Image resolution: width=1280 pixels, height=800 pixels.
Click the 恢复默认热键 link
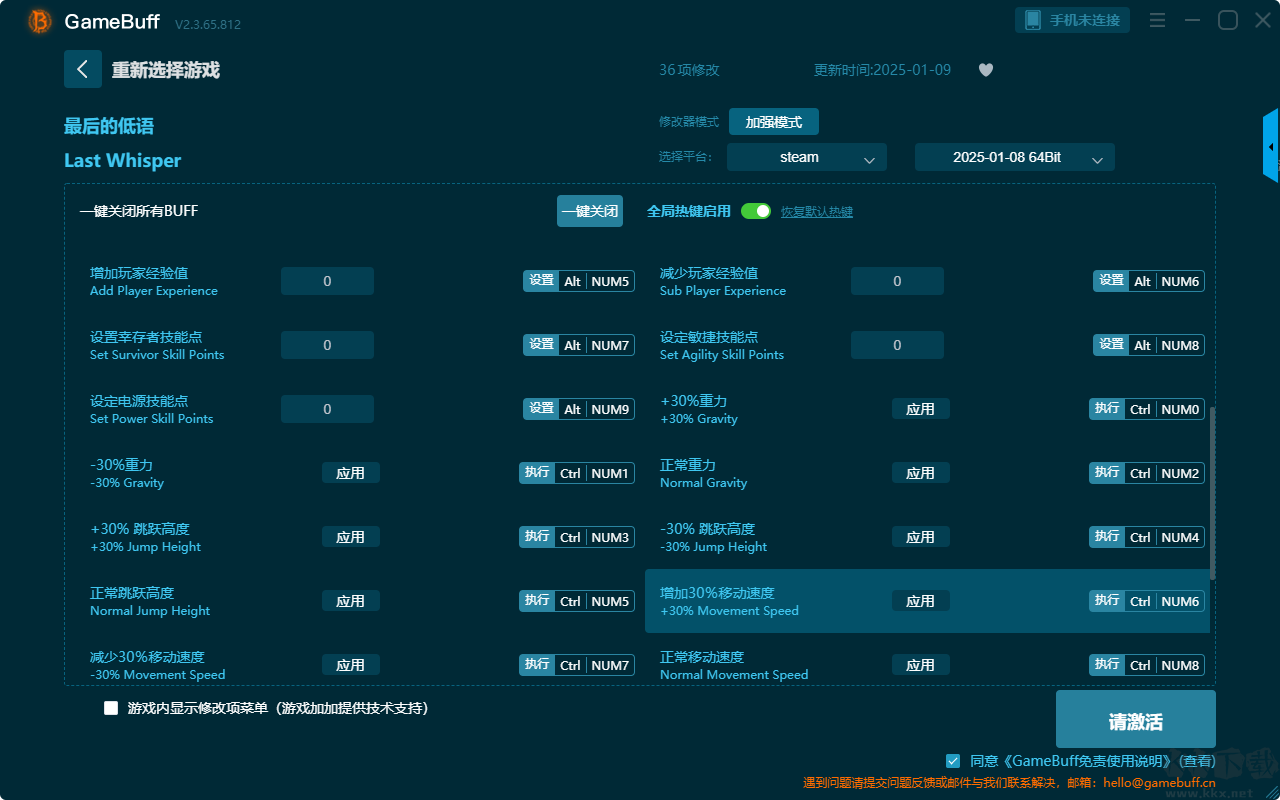(x=817, y=212)
